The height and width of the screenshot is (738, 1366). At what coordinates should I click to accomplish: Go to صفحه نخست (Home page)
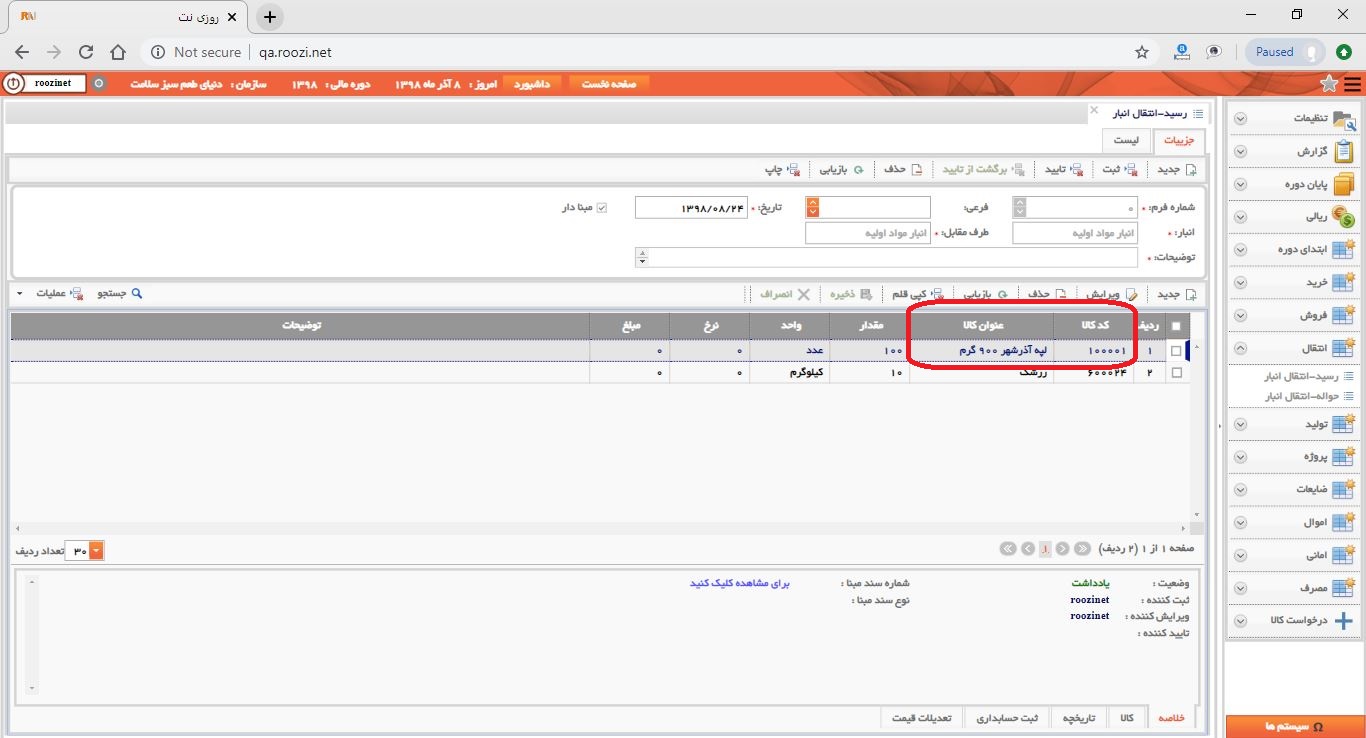click(x=610, y=84)
